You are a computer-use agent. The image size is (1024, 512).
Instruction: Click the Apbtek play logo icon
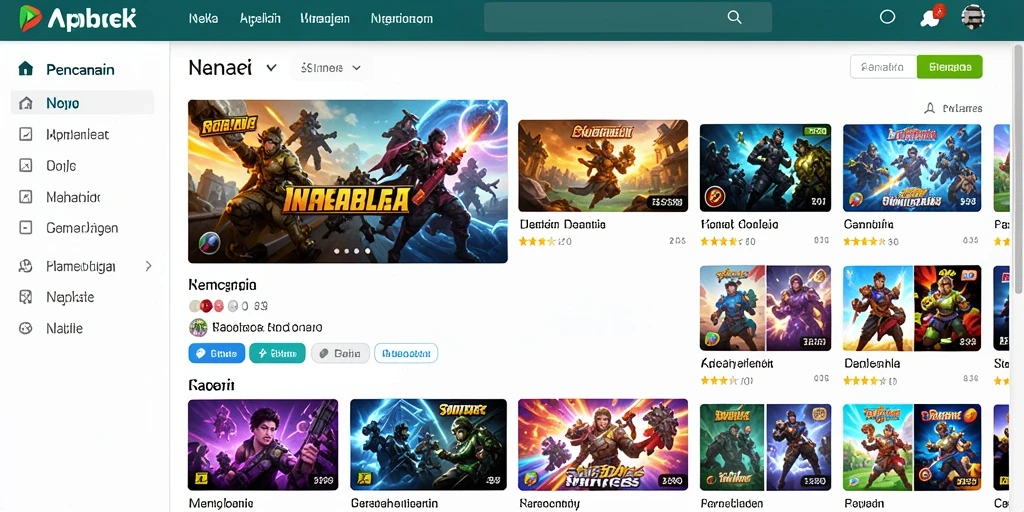[x=30, y=18]
